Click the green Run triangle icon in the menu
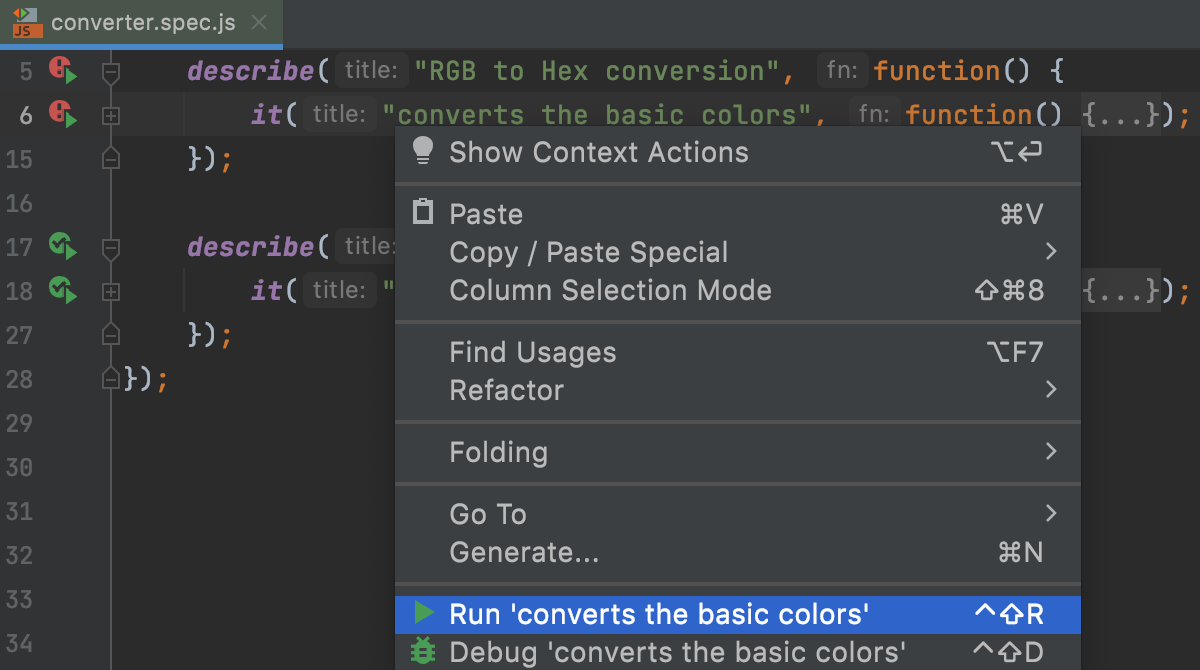 coord(424,614)
